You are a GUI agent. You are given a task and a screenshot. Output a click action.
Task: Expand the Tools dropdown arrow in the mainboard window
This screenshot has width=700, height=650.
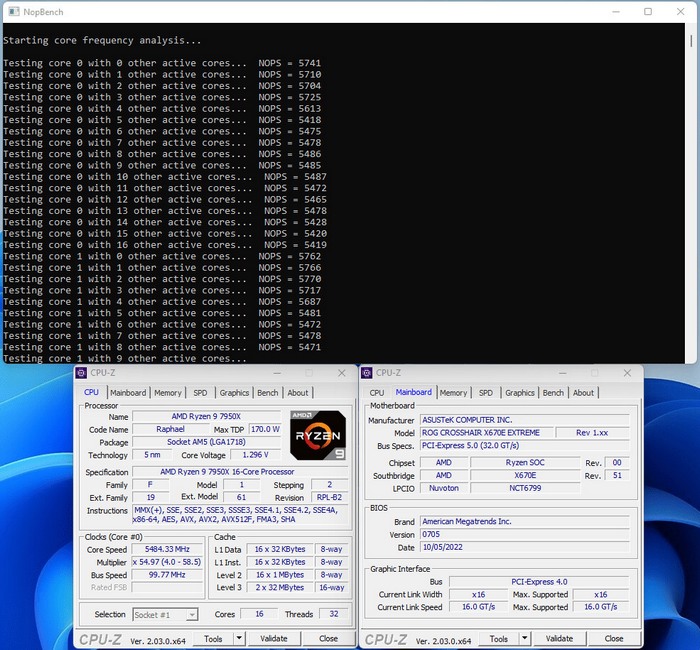click(x=524, y=638)
